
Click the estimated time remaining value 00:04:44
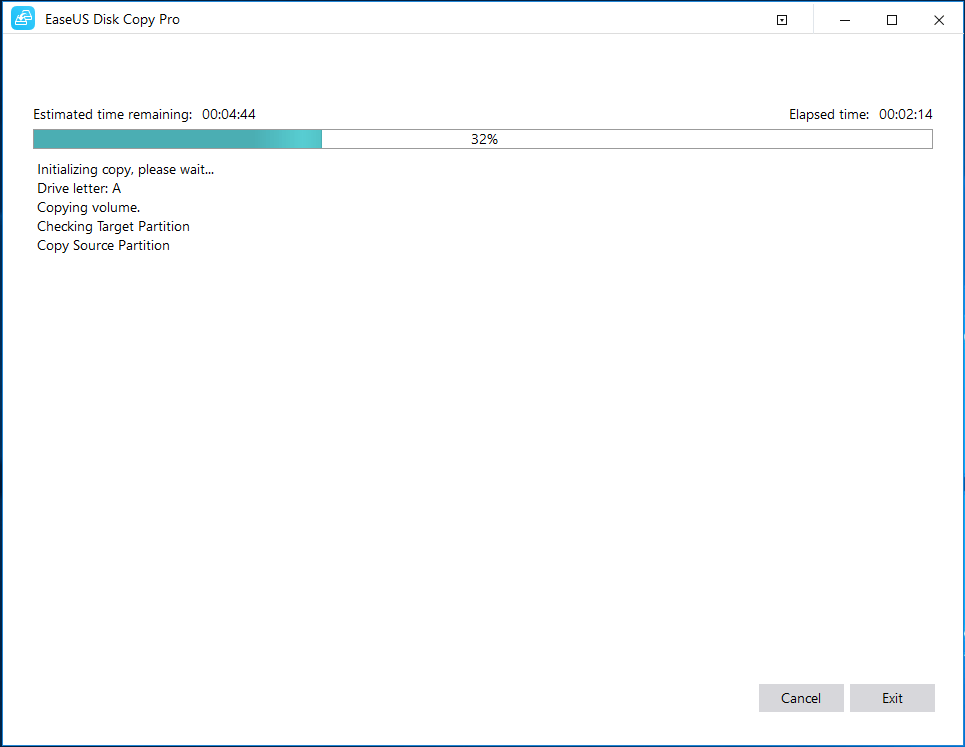click(229, 114)
